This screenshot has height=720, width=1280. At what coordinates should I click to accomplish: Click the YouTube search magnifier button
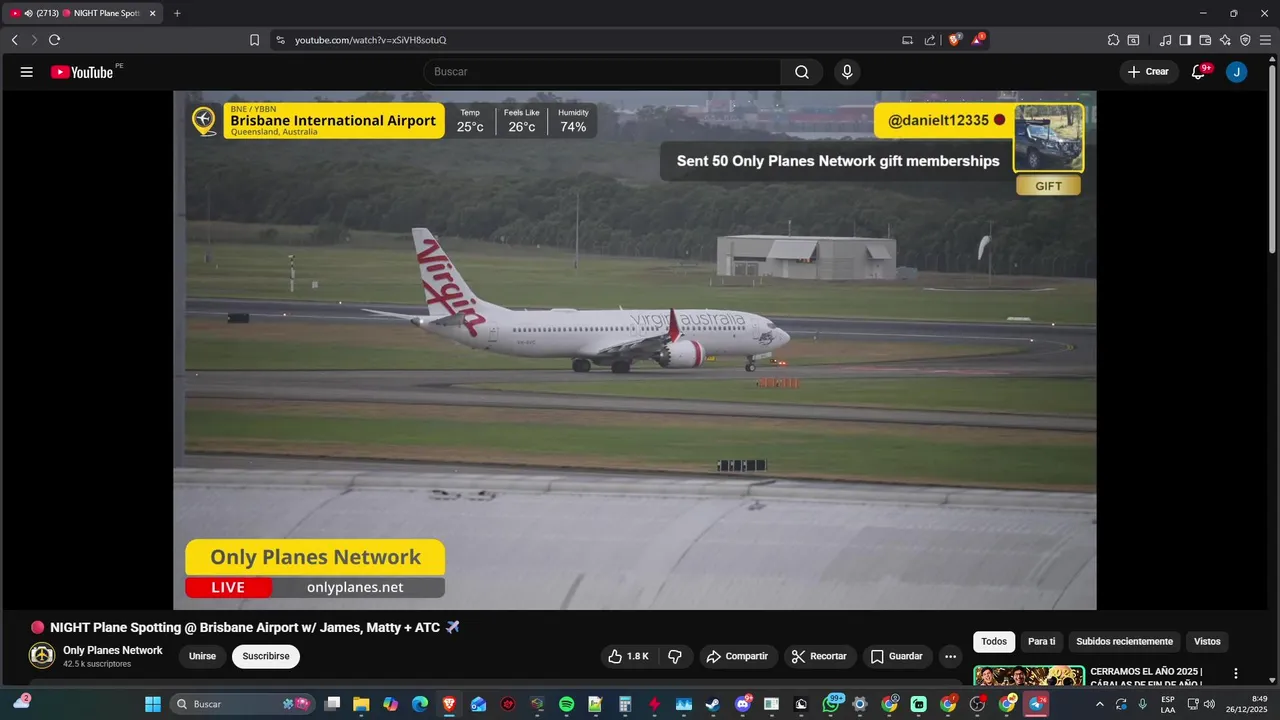[802, 72]
